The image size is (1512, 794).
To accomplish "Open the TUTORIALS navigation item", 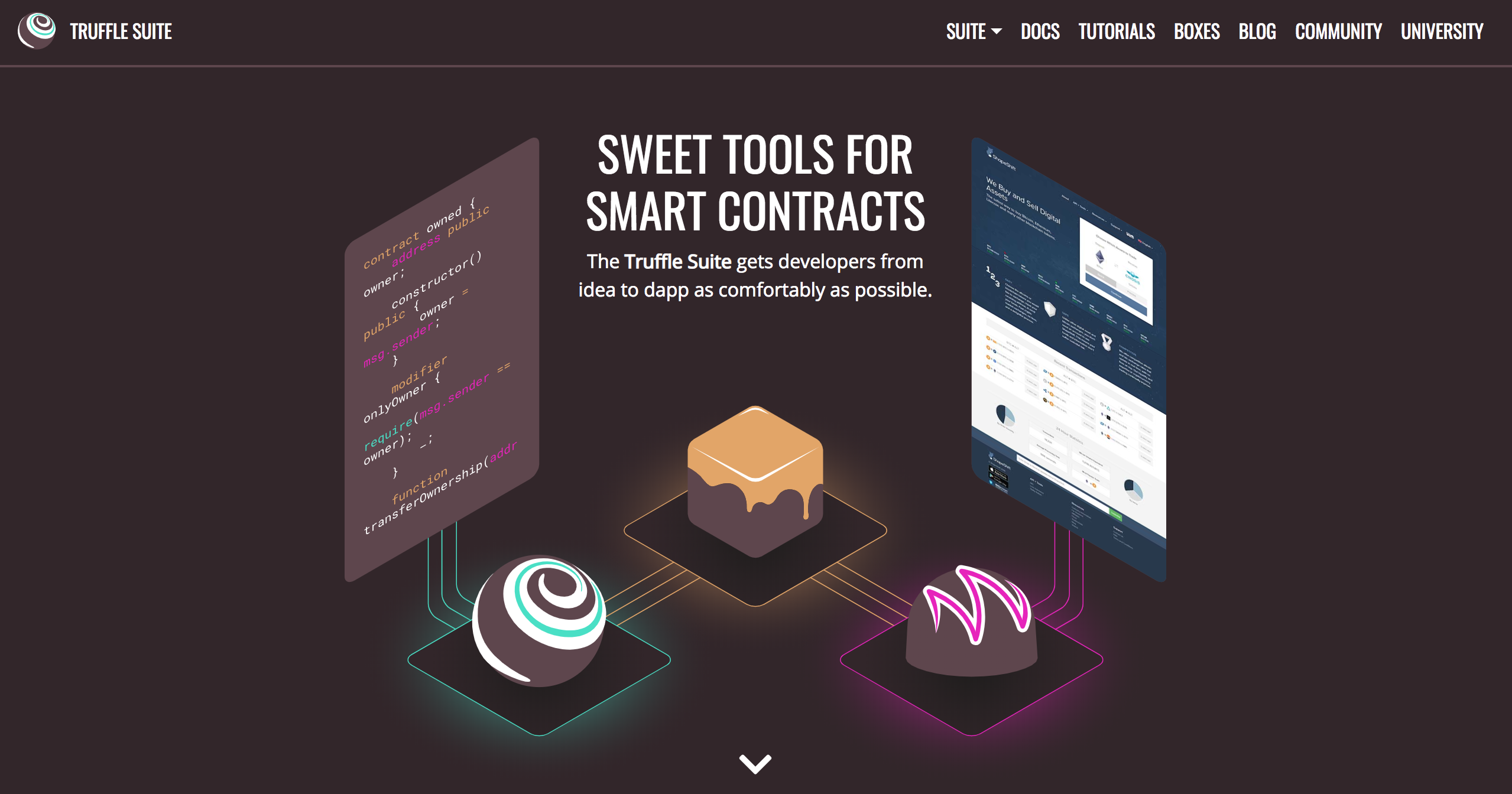I will 1117,31.
